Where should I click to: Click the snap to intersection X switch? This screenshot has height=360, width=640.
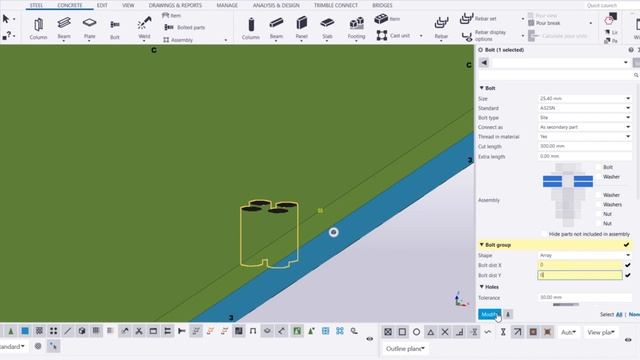click(445, 332)
